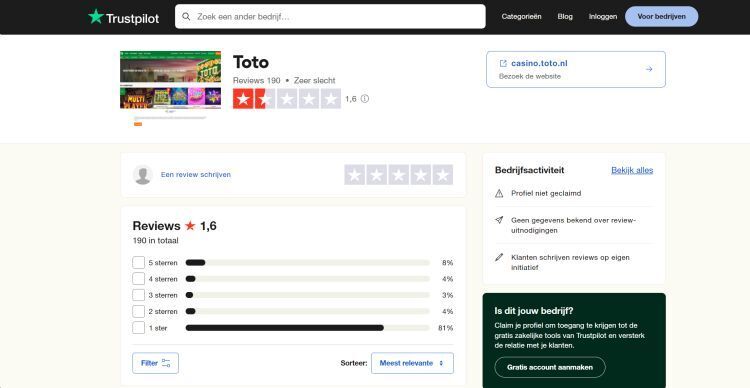Rate five stars in the review selector
The image size is (750, 388).
(442, 175)
